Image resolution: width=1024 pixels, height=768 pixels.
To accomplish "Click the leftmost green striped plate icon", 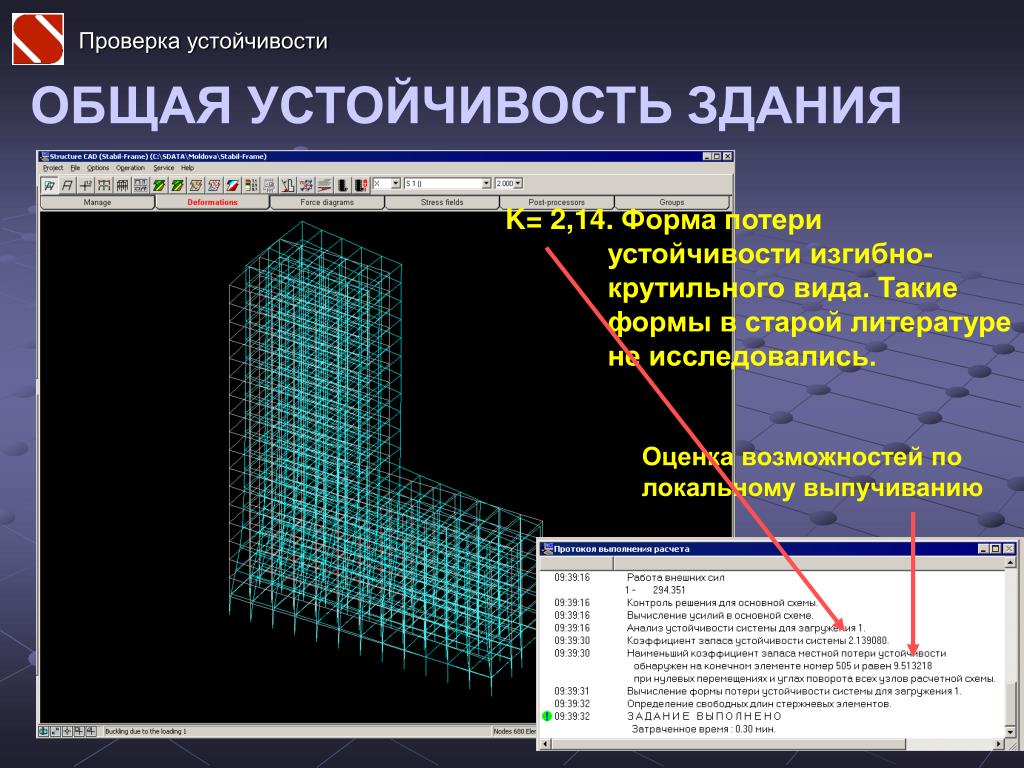I will point(159,185).
